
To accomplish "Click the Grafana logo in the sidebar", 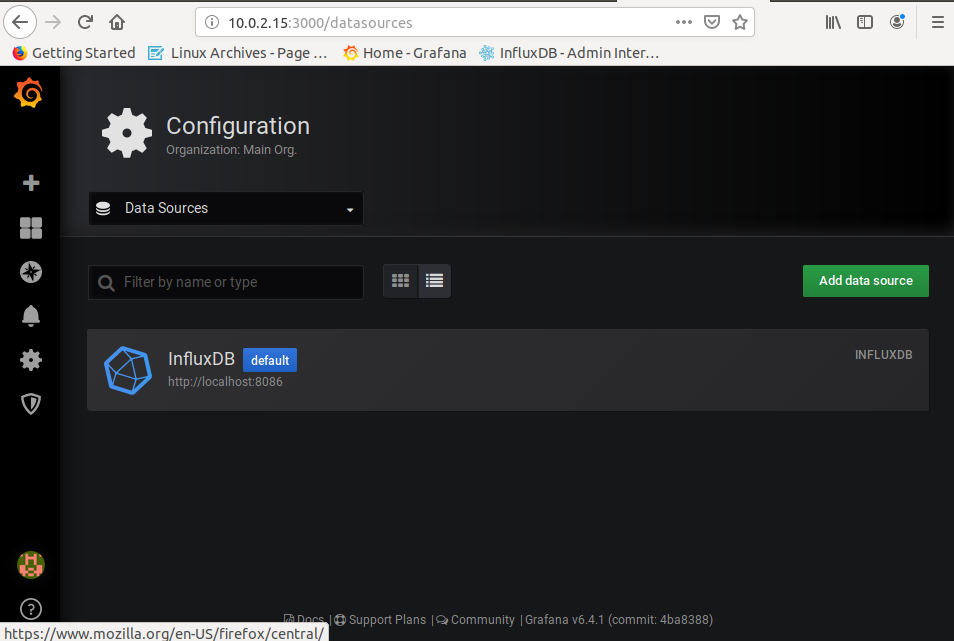I will tap(29, 93).
